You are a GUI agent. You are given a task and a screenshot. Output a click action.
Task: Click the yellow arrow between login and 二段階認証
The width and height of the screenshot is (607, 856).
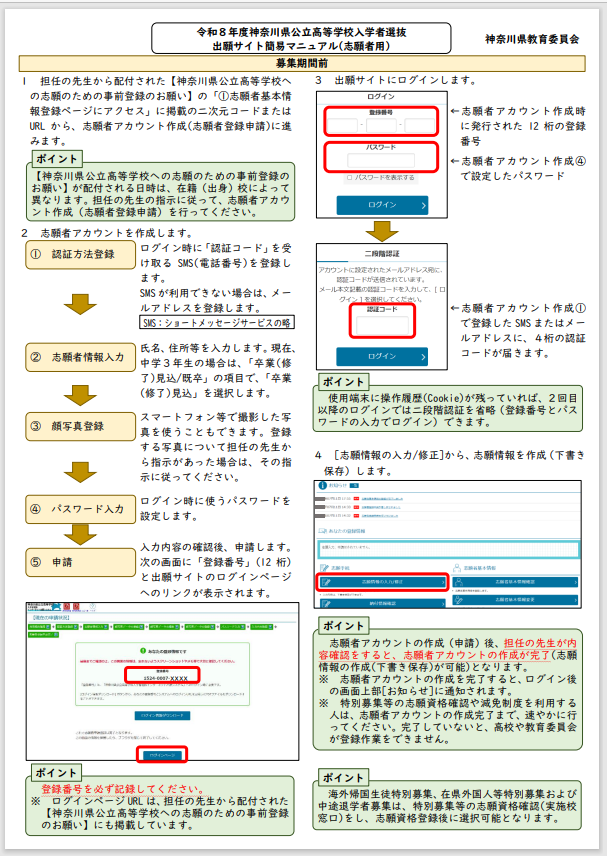click(x=381, y=227)
